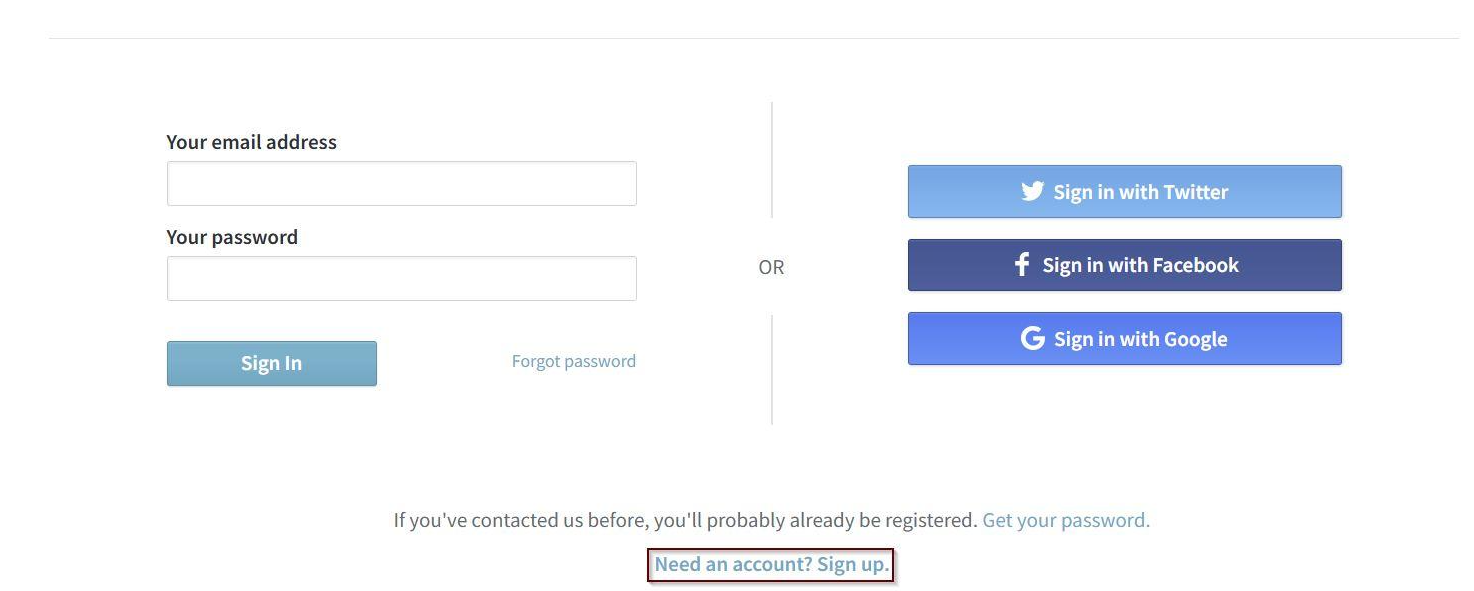The height and width of the screenshot is (591, 1474).
Task: Click the Twitter bird icon
Action: coord(1032,191)
